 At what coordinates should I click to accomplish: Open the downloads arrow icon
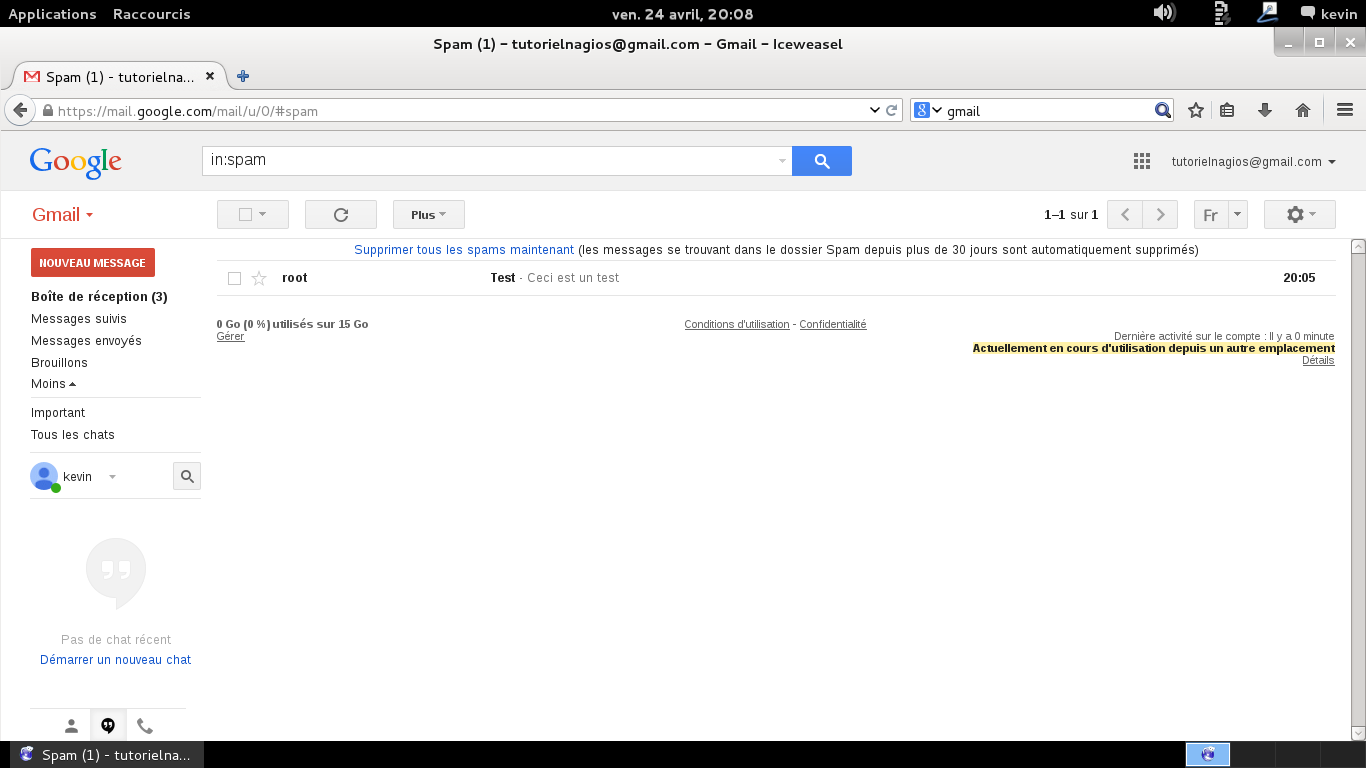(x=1264, y=110)
